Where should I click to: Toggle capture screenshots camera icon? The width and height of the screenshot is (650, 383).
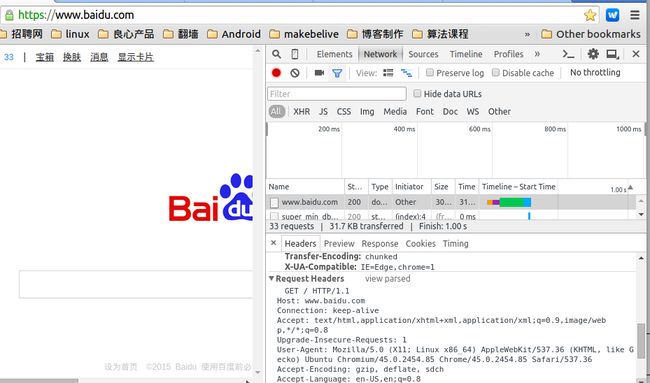pyautogui.click(x=319, y=73)
